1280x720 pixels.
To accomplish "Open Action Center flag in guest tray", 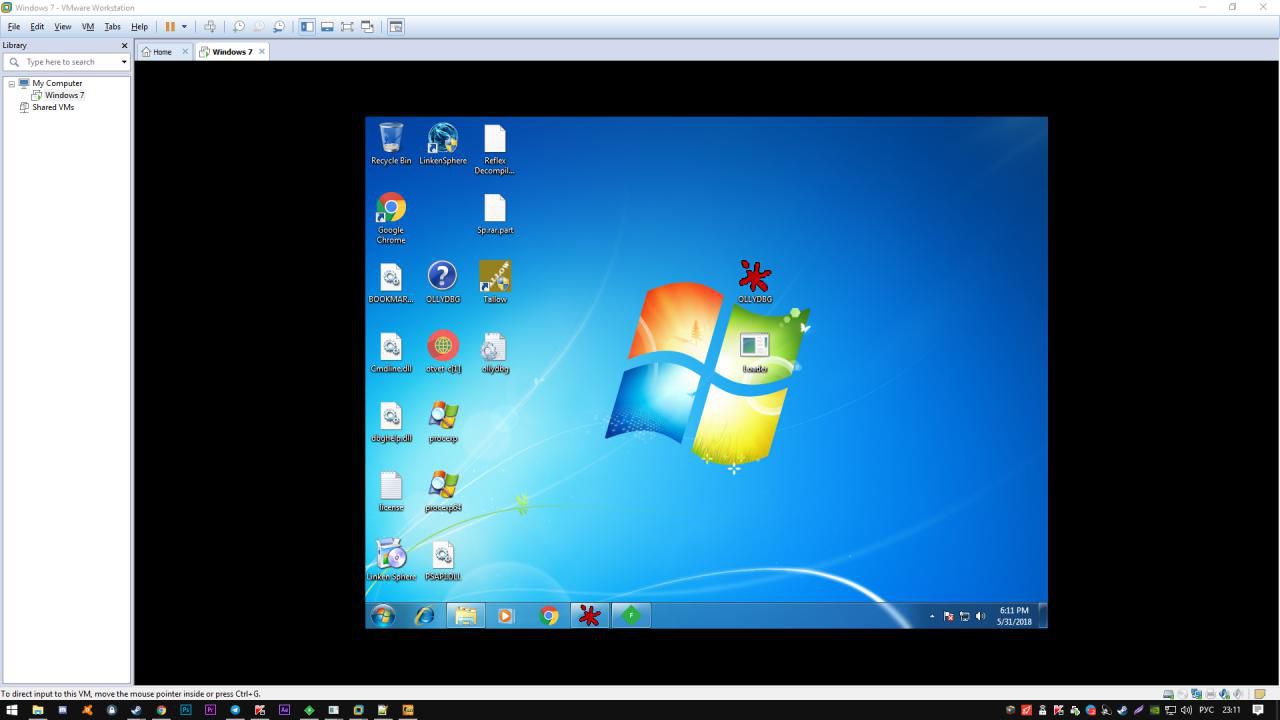I will click(949, 616).
